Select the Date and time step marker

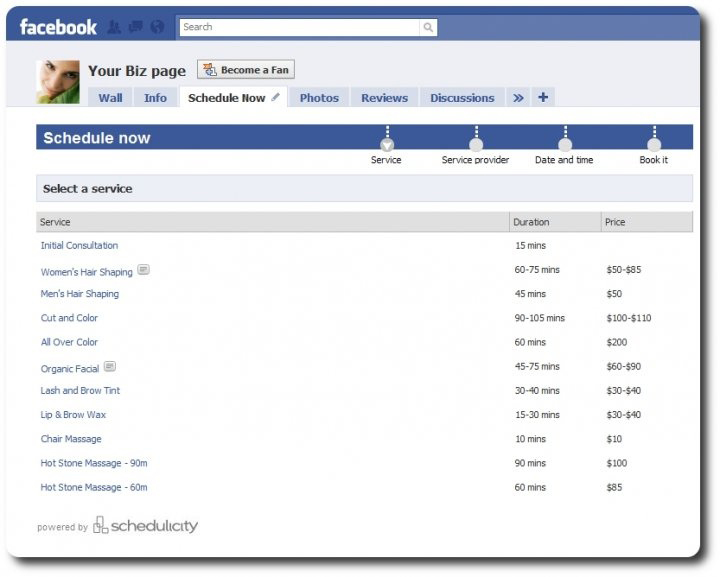click(565, 146)
